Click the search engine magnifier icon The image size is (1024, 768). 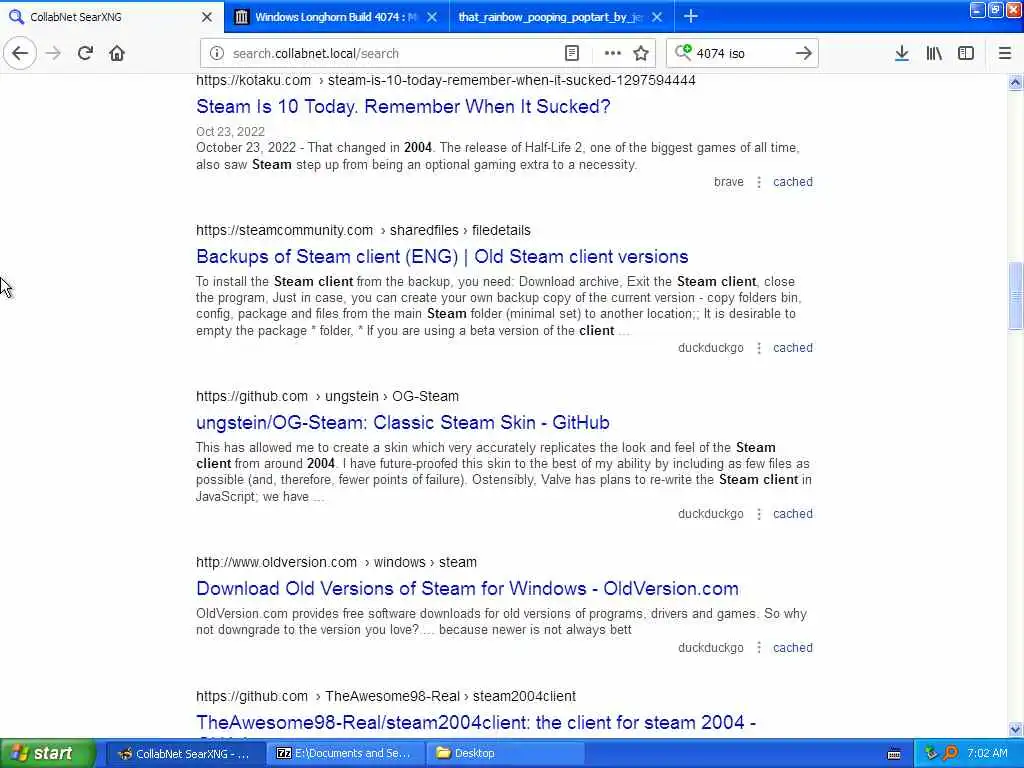pos(683,52)
